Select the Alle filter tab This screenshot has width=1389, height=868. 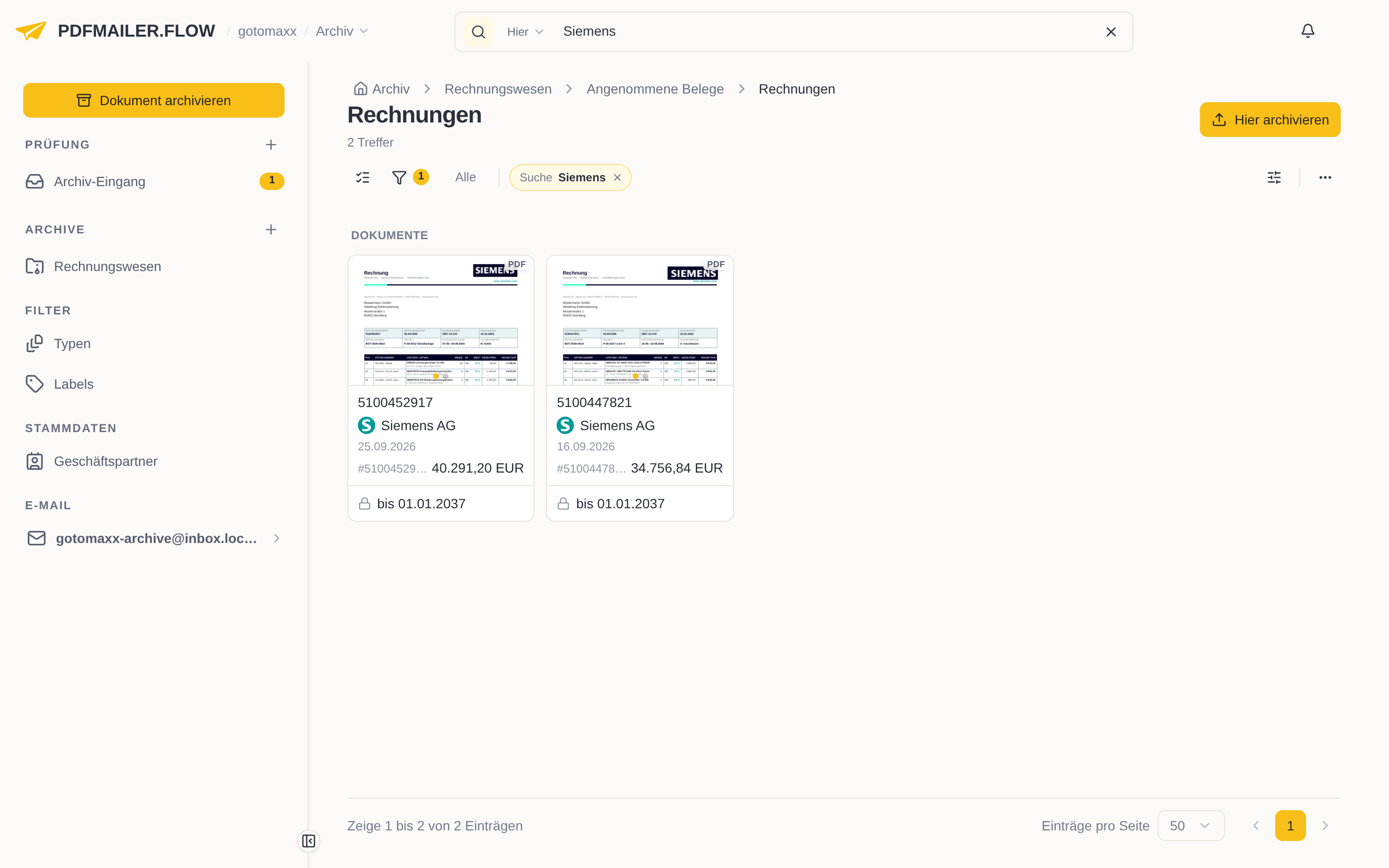point(465,177)
